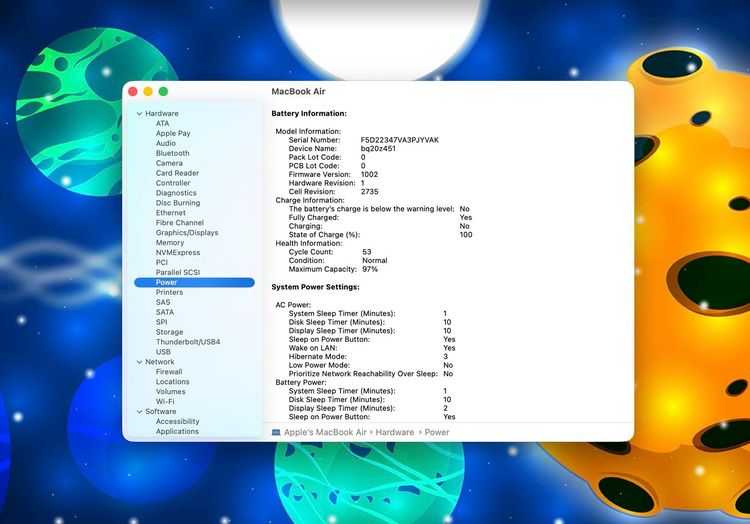Click the Charge Information label
The width and height of the screenshot is (750, 524).
309,200
